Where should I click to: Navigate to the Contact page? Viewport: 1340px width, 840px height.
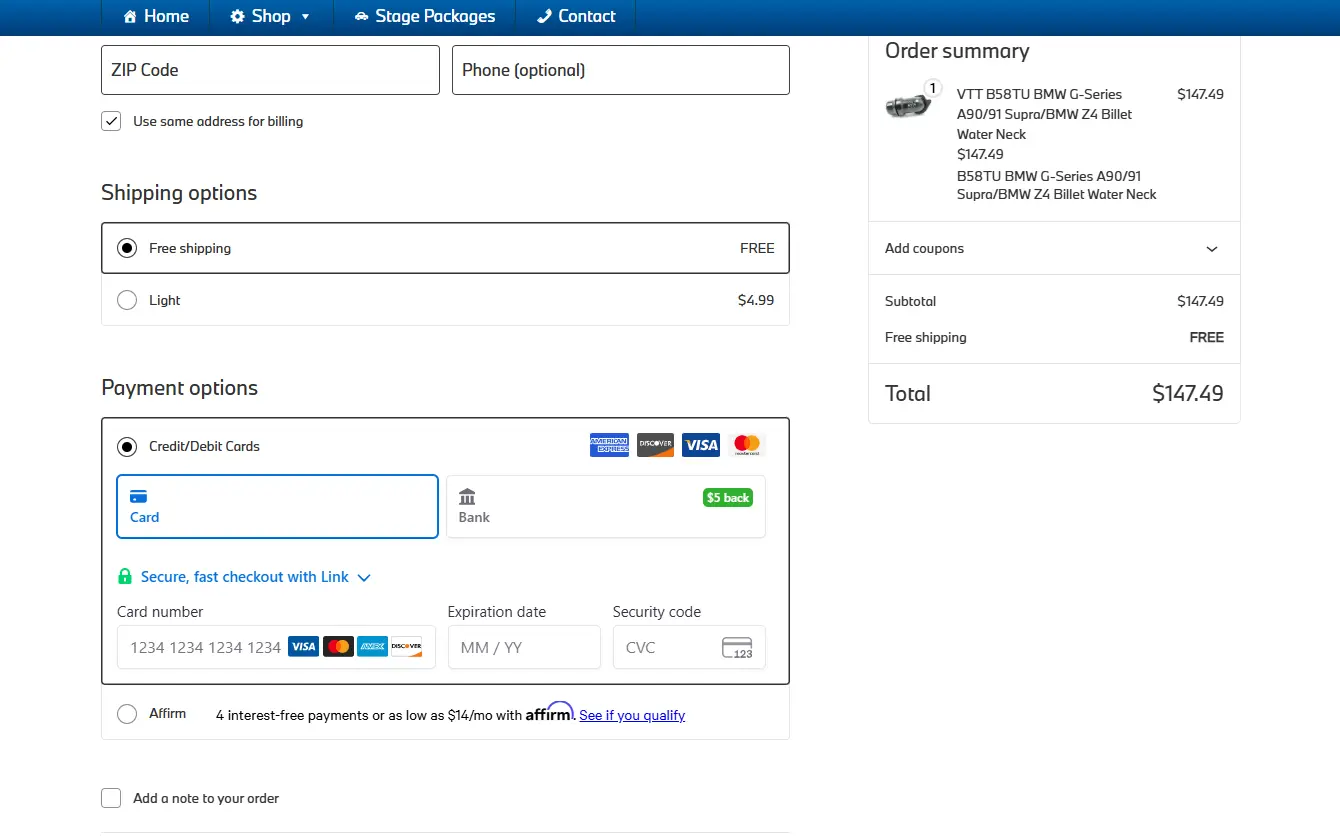576,16
